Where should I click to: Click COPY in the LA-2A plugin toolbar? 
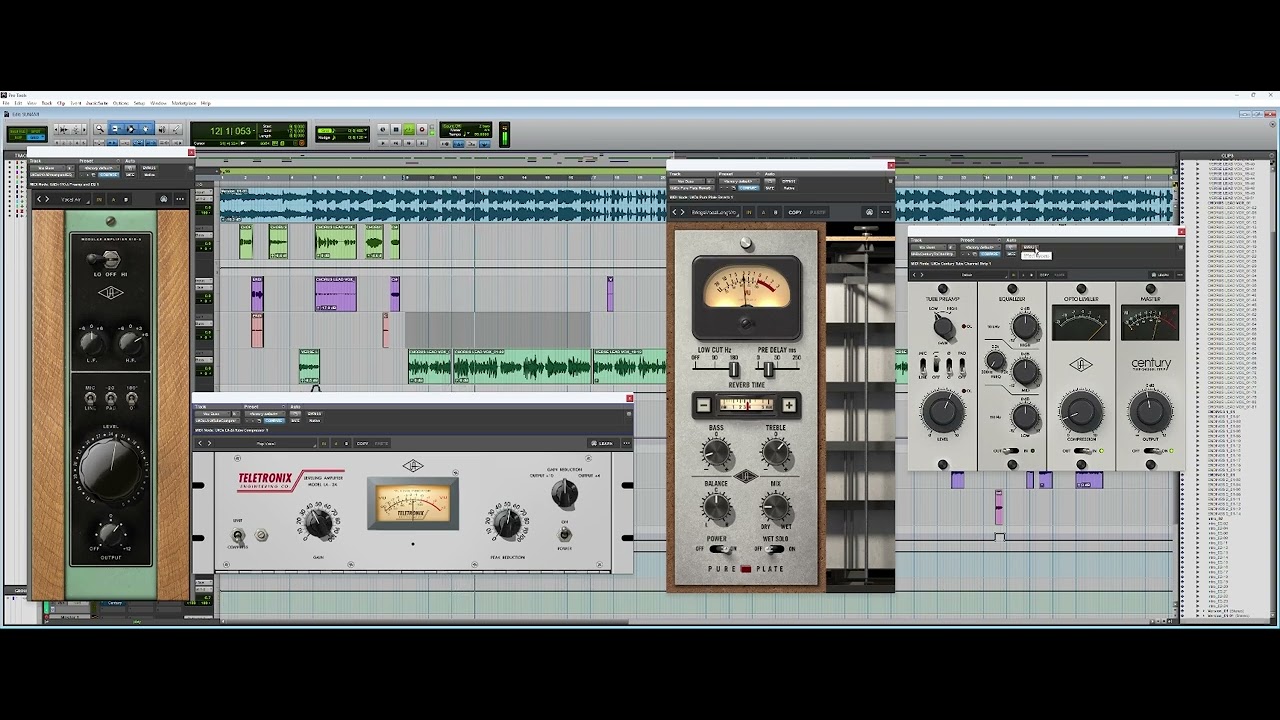(x=362, y=443)
